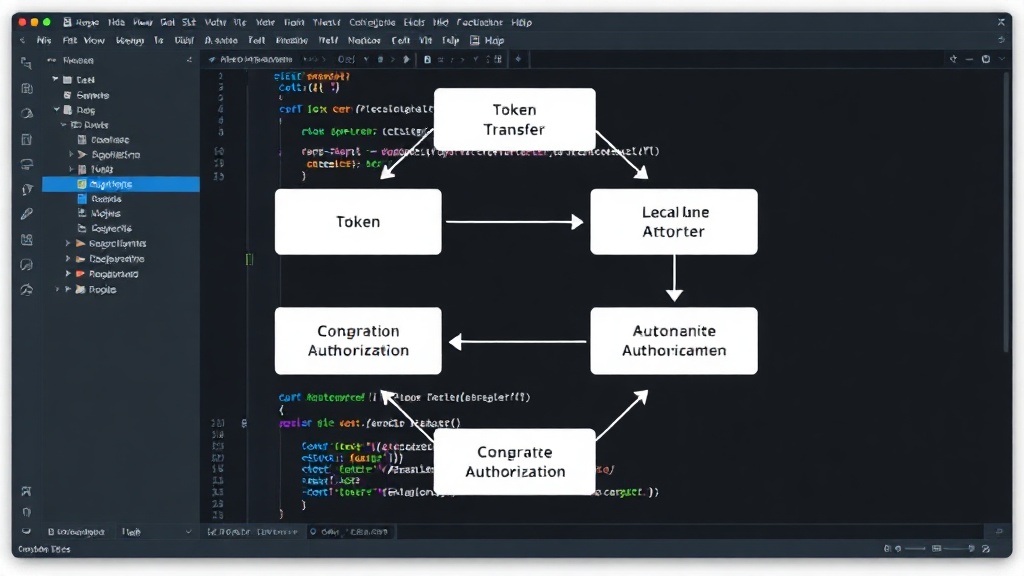Click the bookmark icon near sidebar bottom

26,491
